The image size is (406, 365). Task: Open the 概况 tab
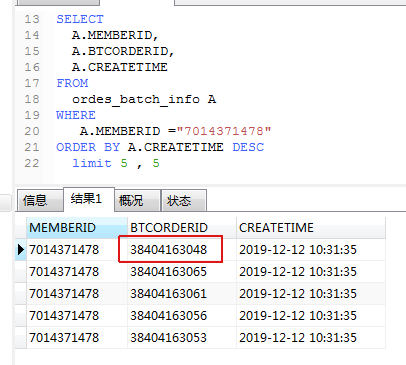point(137,200)
